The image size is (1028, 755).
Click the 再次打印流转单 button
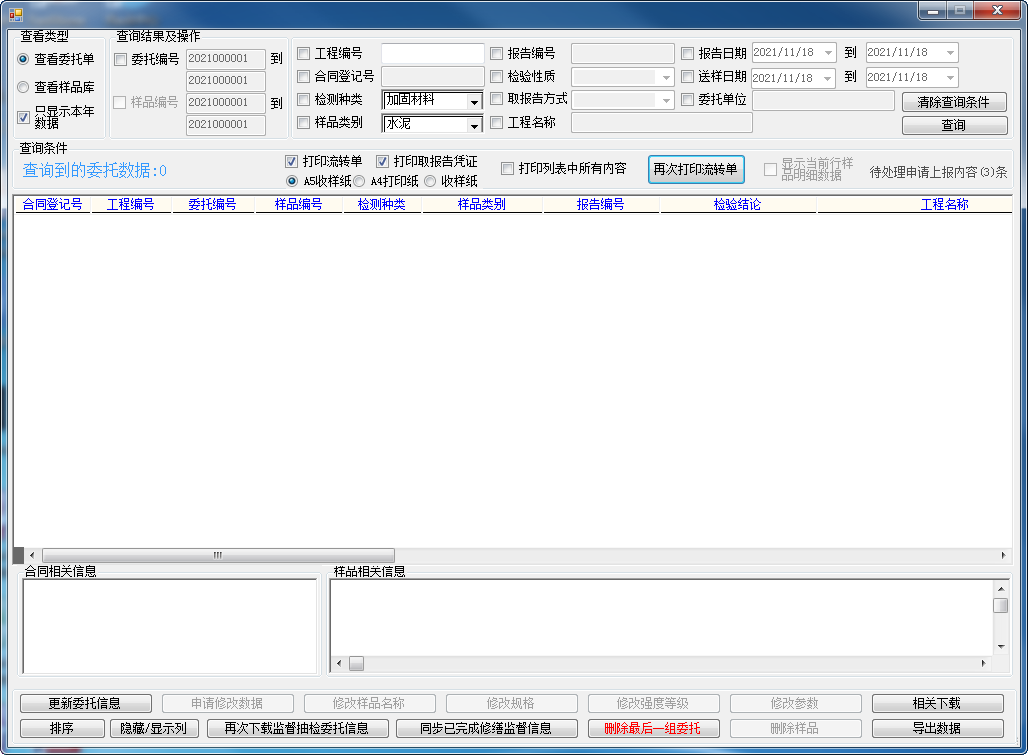[x=696, y=169]
